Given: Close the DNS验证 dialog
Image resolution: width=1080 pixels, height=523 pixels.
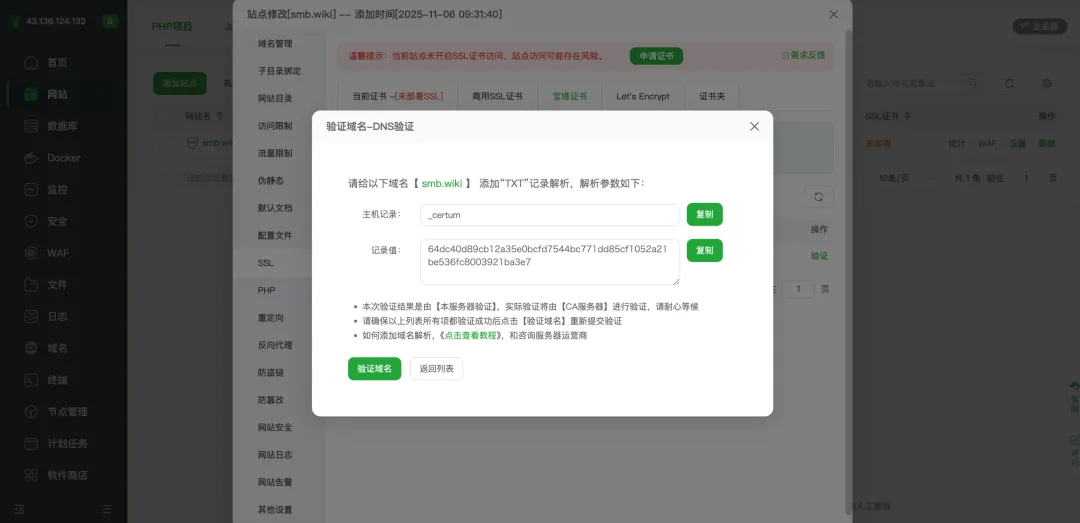Looking at the screenshot, I should pos(754,126).
